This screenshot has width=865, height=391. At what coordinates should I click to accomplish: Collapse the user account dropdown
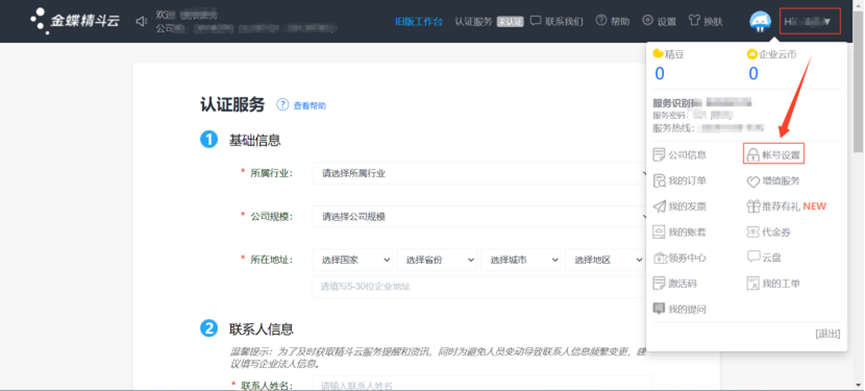point(810,22)
